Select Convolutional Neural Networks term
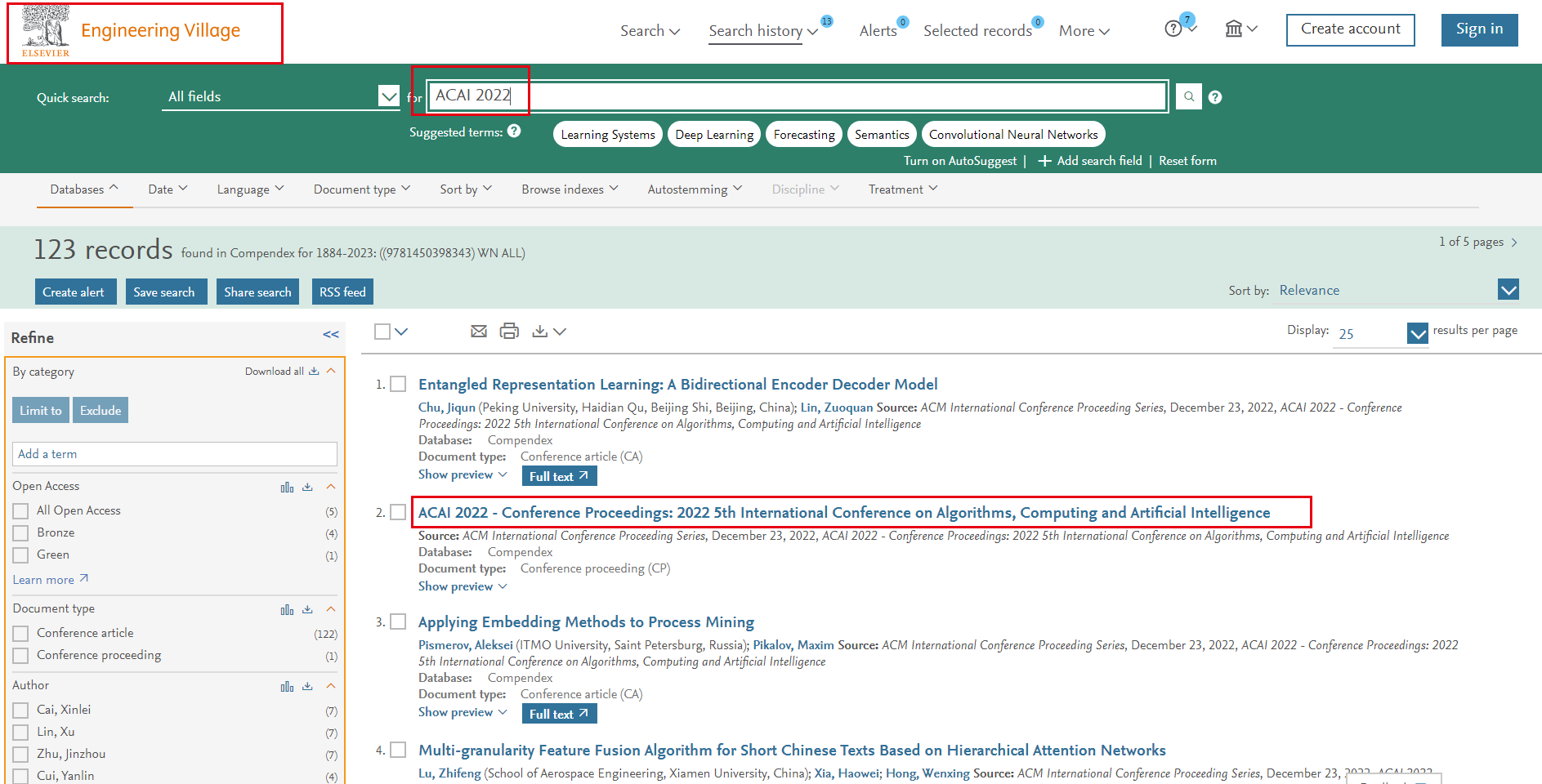1542x784 pixels. point(1013,135)
